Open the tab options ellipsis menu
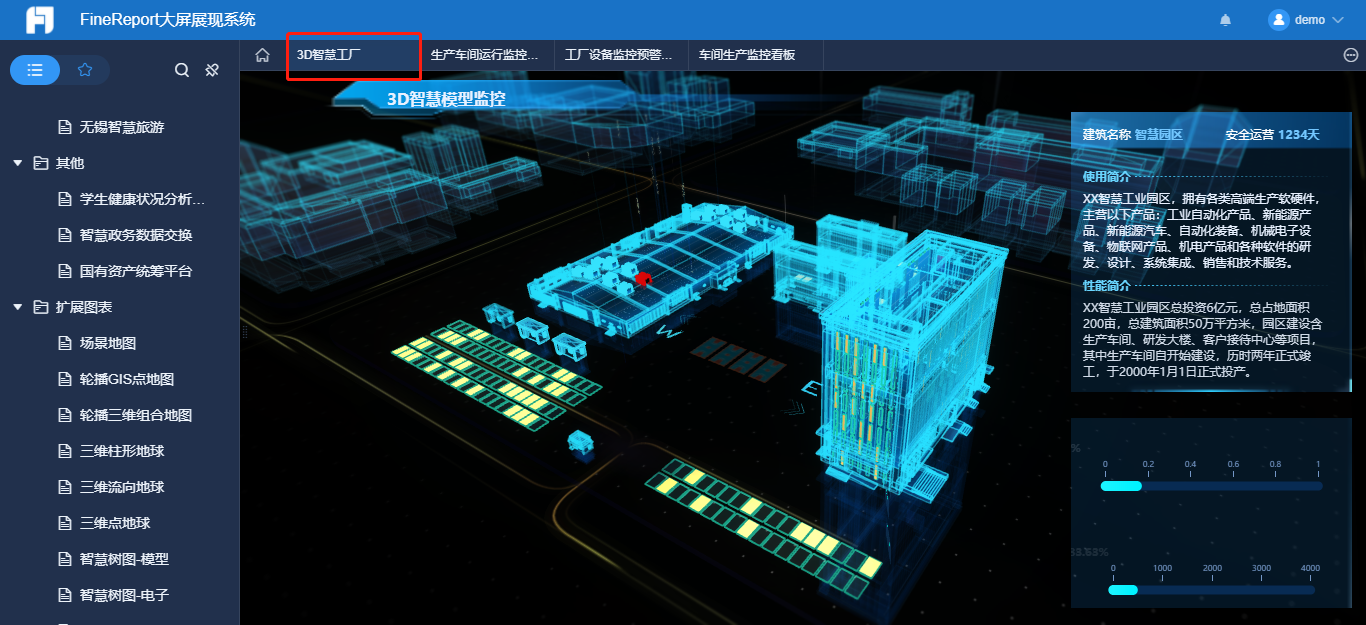Screen dimensions: 1366x625 [1350, 55]
